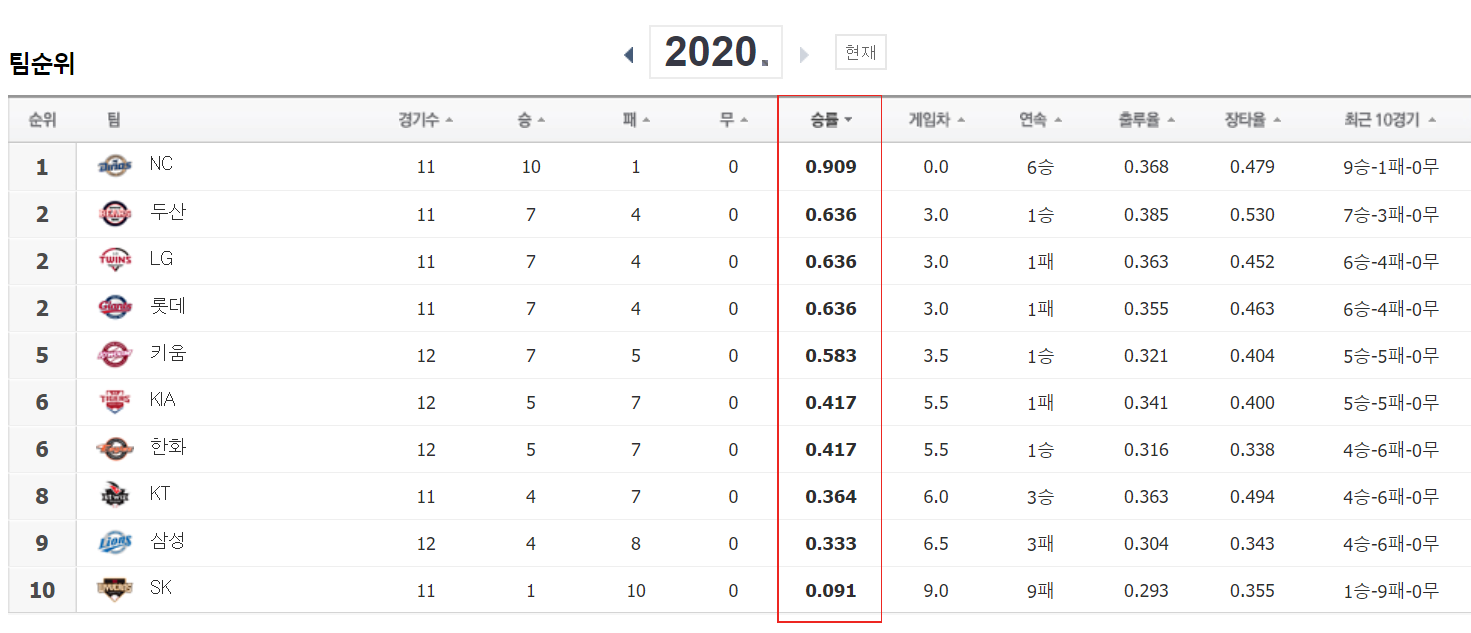The height and width of the screenshot is (633, 1471).
Task: Sort table by 장타율 column
Action: 1253,120
